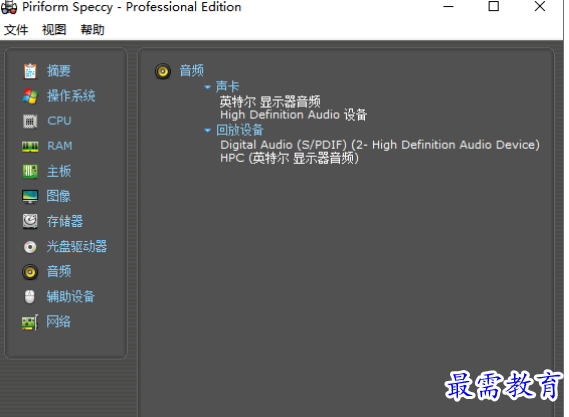Click the 存储器 hard drive icon
This screenshot has width=569, height=417.
(x=30, y=221)
